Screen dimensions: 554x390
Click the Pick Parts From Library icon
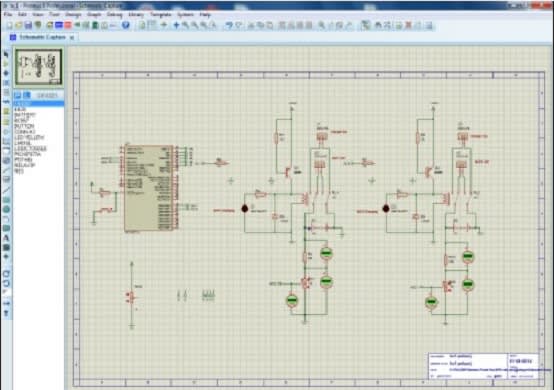[x=322, y=25]
